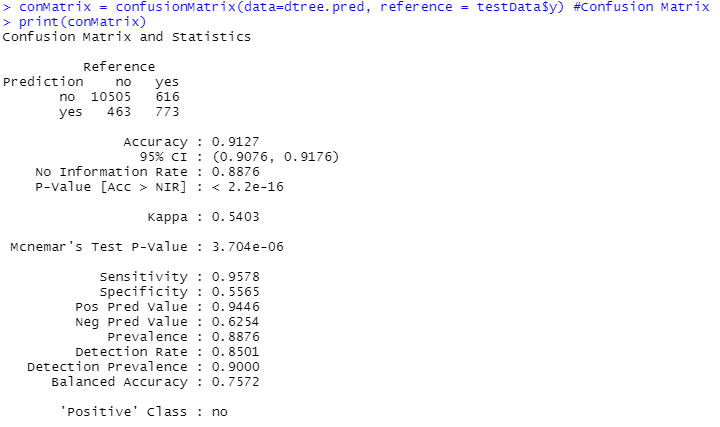Click the Kappa value 0.5403
Screen dimensions: 720x427
(x=234, y=216)
